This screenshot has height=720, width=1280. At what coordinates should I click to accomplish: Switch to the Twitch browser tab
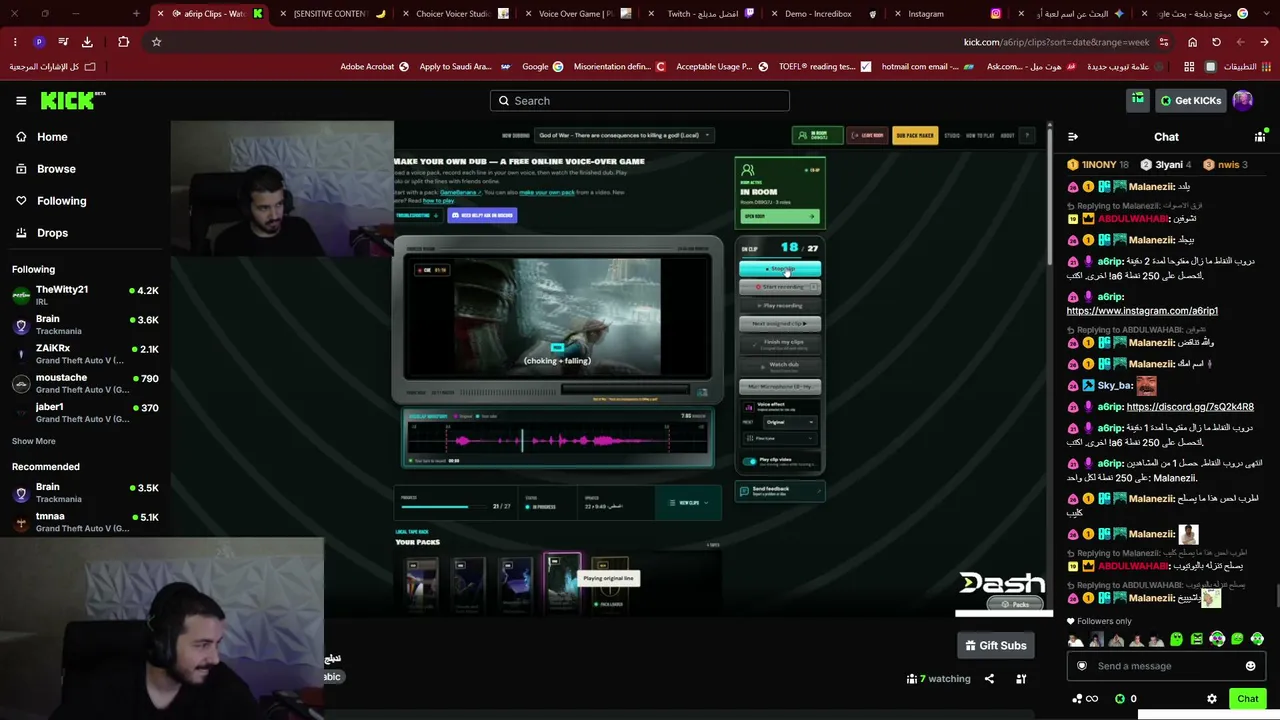[700, 14]
